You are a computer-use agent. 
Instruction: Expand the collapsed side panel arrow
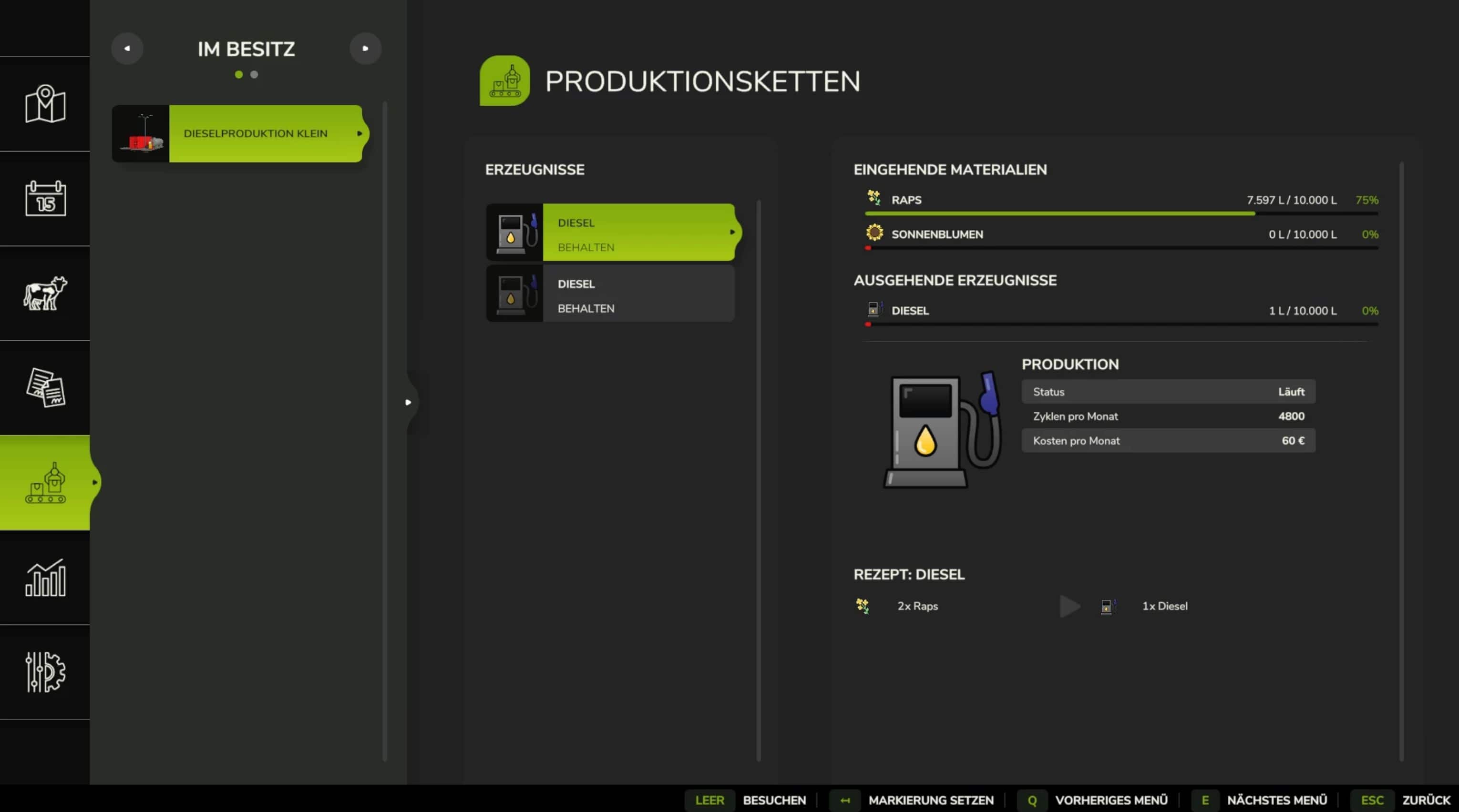pyautogui.click(x=408, y=403)
